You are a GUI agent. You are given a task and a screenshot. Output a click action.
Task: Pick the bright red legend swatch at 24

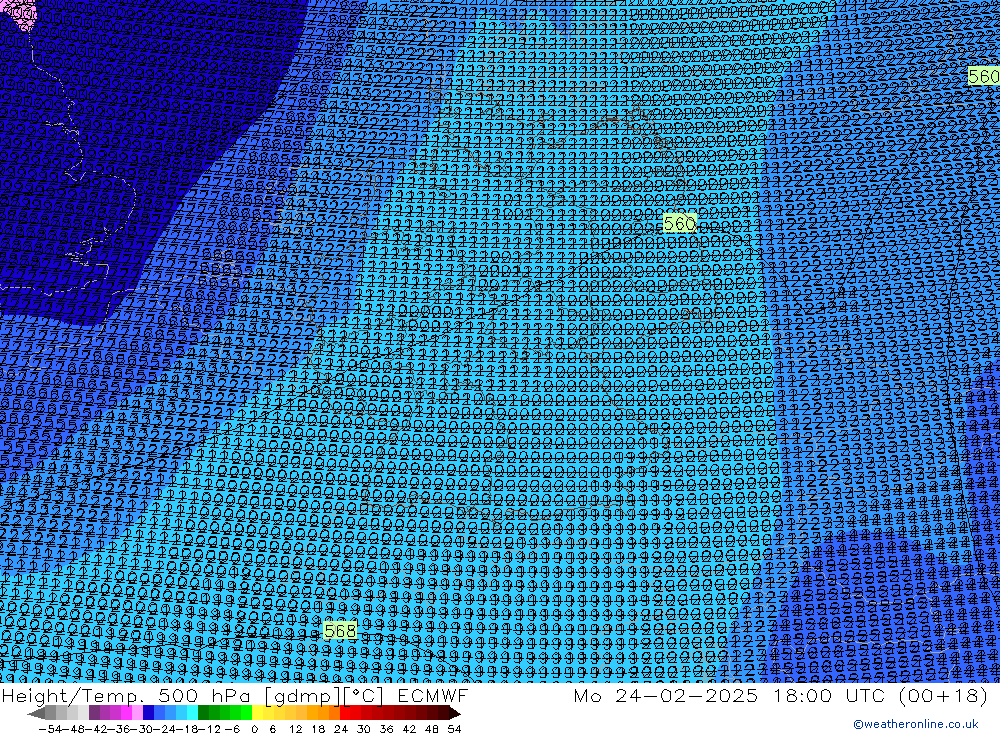[345, 713]
